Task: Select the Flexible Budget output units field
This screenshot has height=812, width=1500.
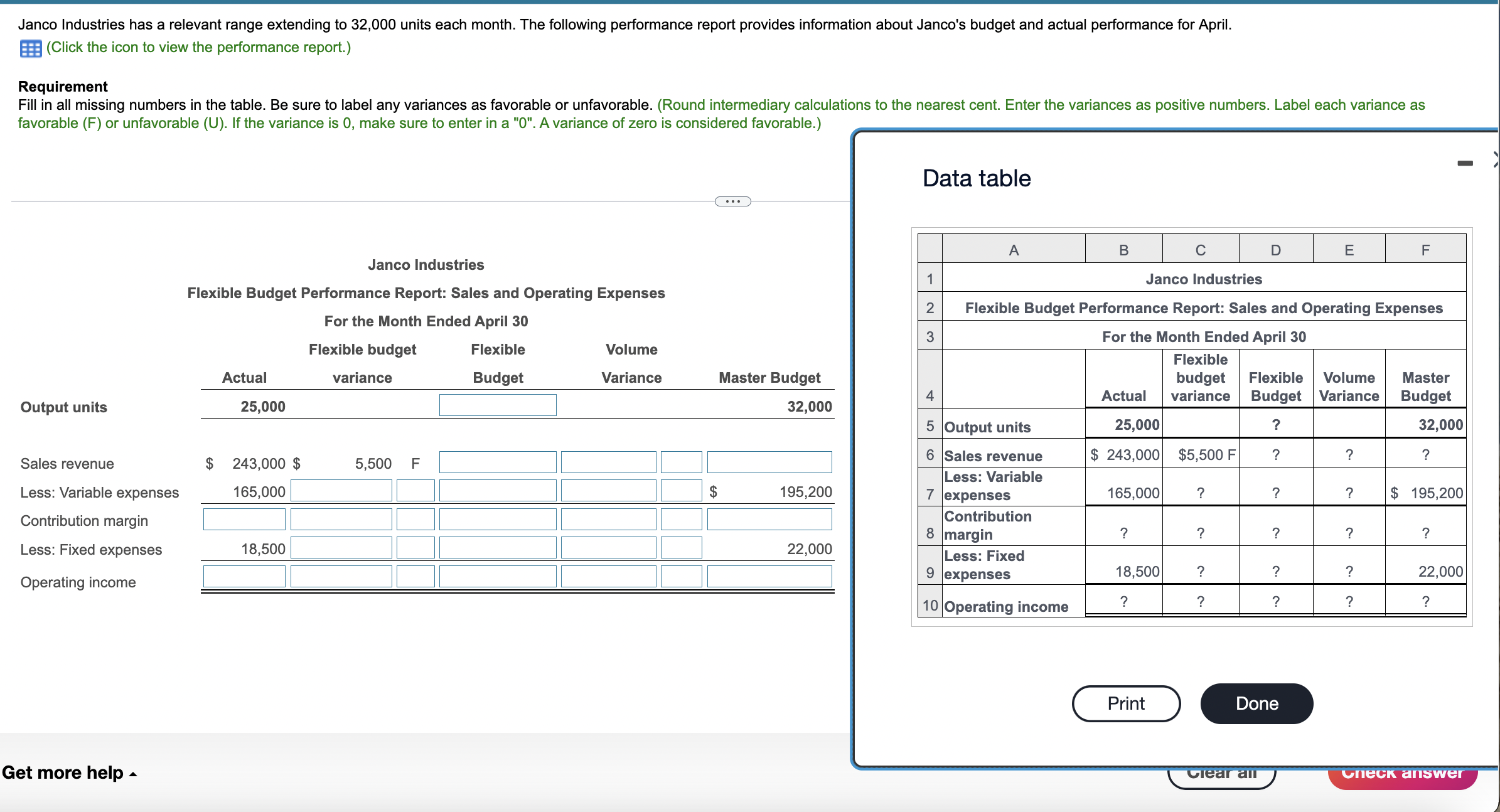Action: point(497,405)
